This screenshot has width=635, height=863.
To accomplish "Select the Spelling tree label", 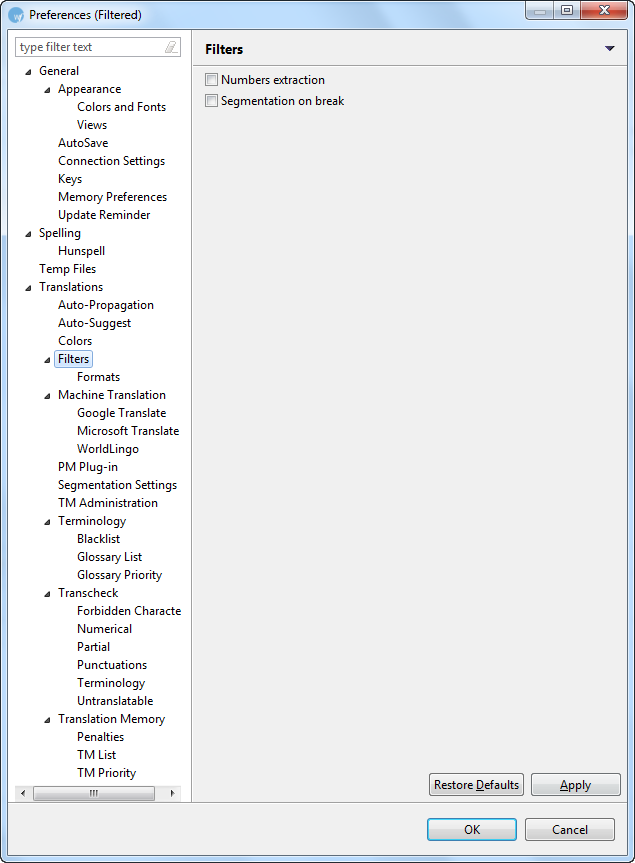I will tap(59, 233).
